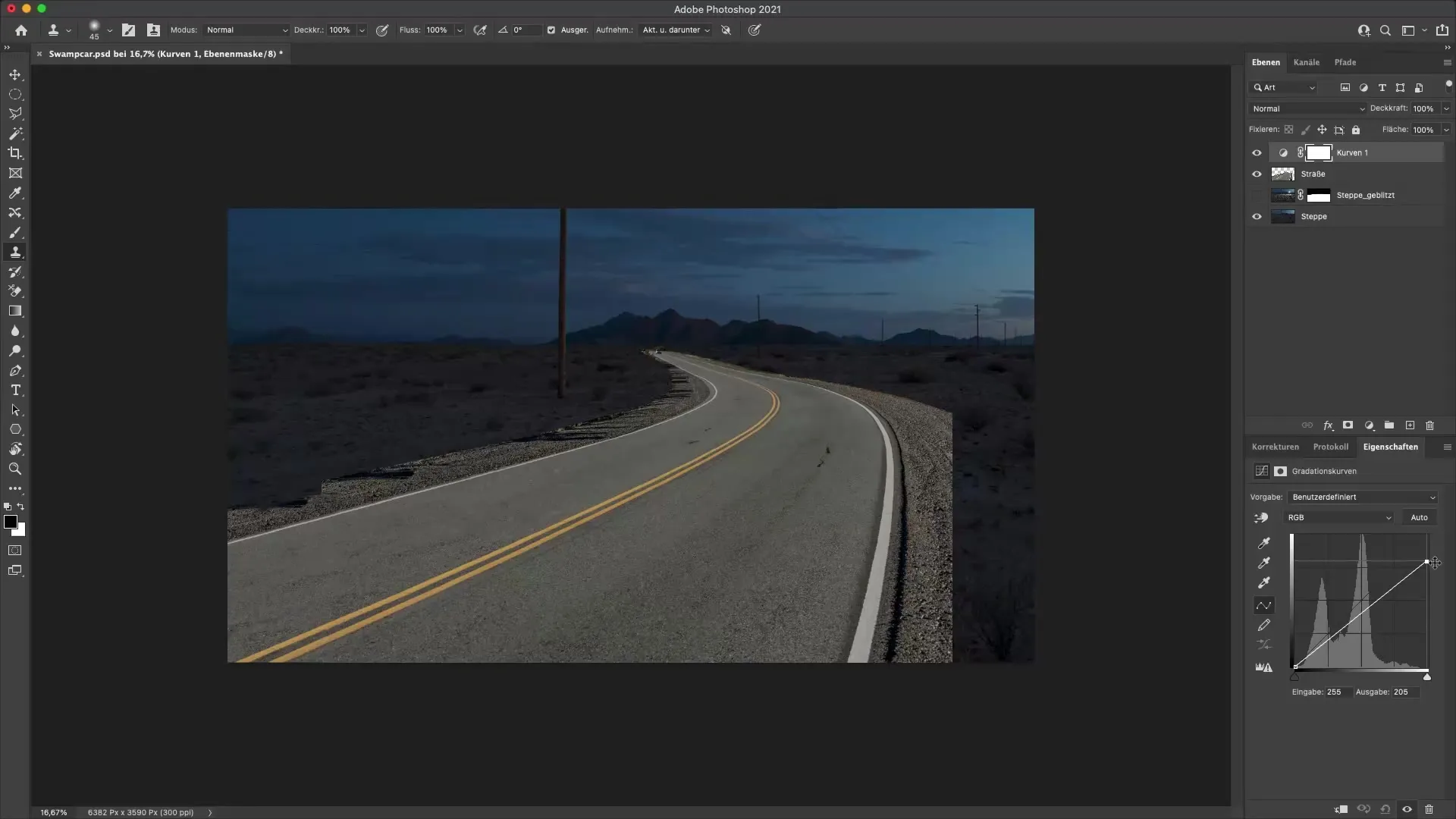Select the white point eyedropper in curves
1456x819 pixels.
pos(1263,583)
